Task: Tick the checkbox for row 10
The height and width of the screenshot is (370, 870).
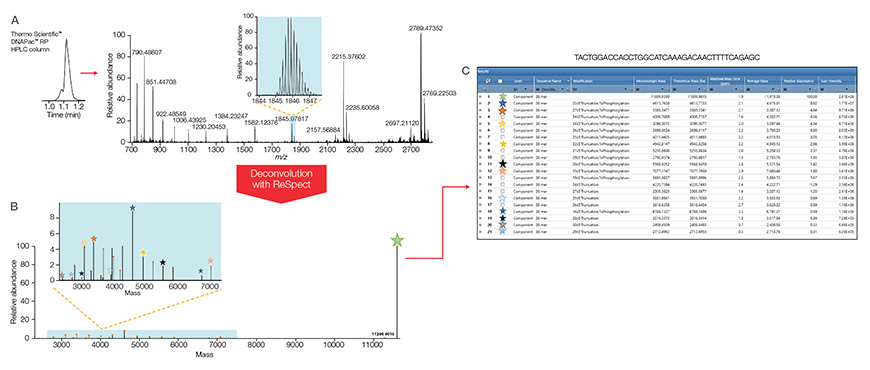Action: pyautogui.click(x=503, y=157)
